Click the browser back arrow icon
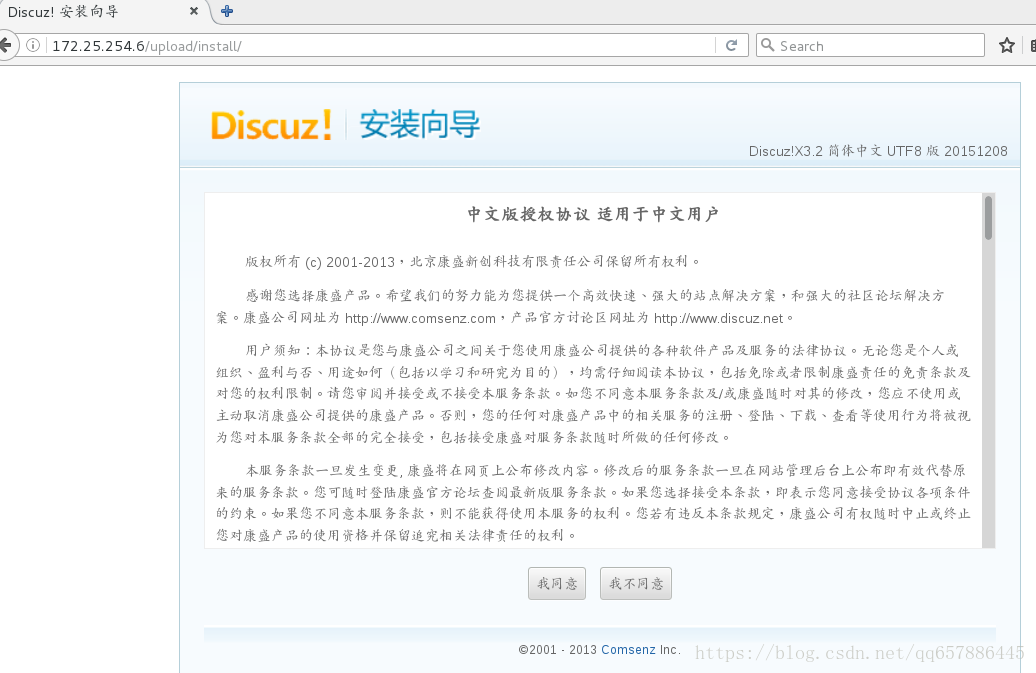 click(5, 46)
